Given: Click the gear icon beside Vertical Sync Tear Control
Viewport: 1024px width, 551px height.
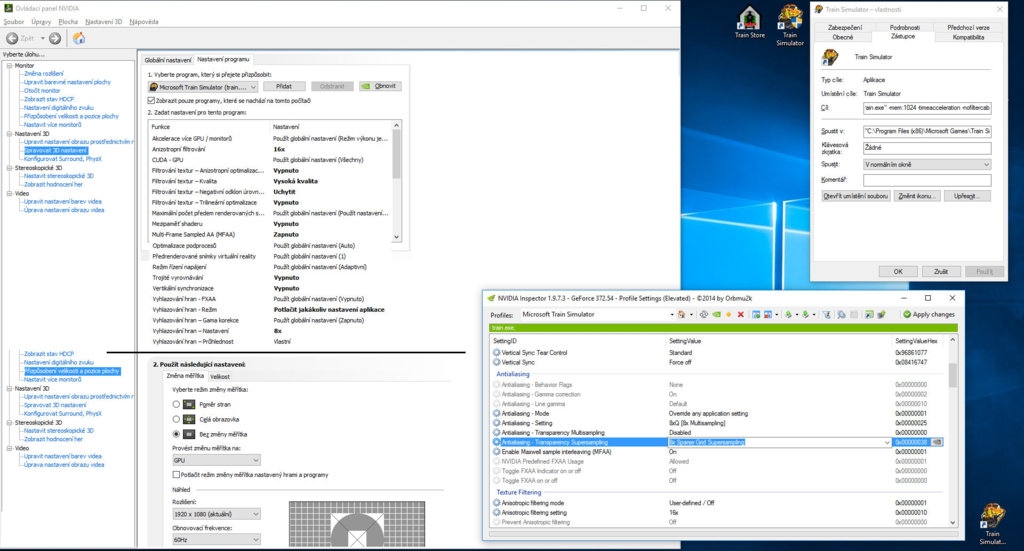Looking at the screenshot, I should click(x=496, y=353).
